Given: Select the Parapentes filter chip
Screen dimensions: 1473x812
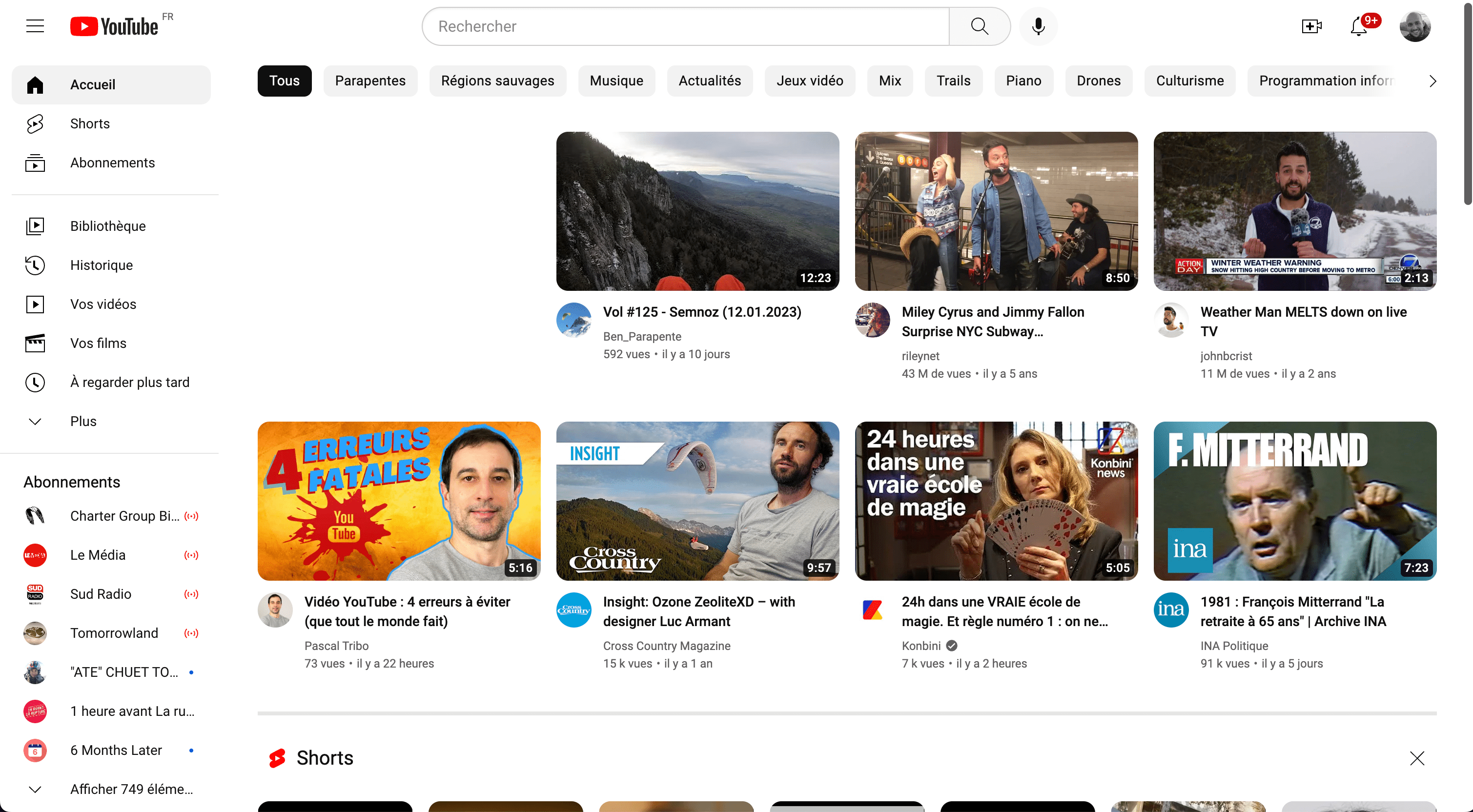Looking at the screenshot, I should [x=370, y=81].
